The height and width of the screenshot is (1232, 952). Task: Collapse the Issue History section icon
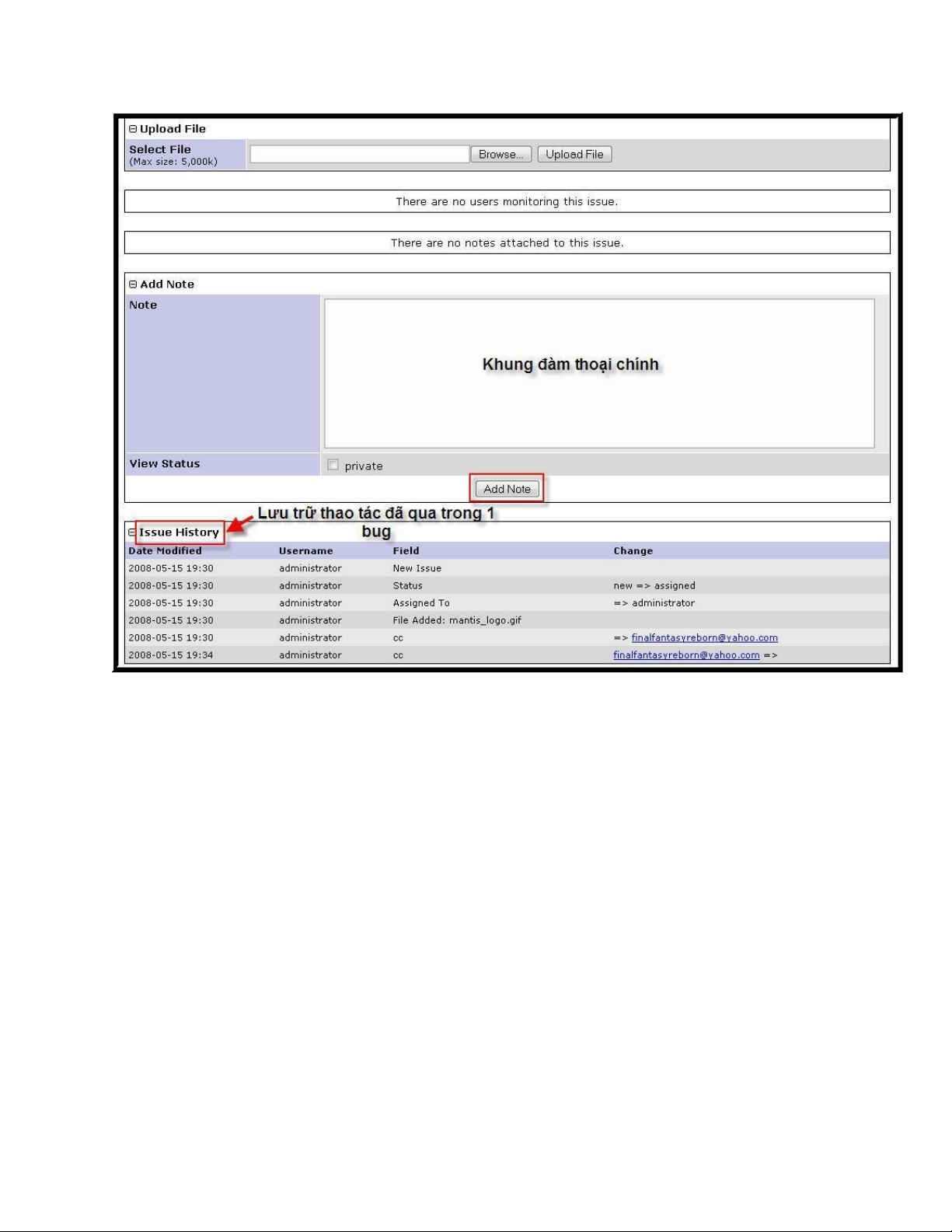[x=132, y=532]
